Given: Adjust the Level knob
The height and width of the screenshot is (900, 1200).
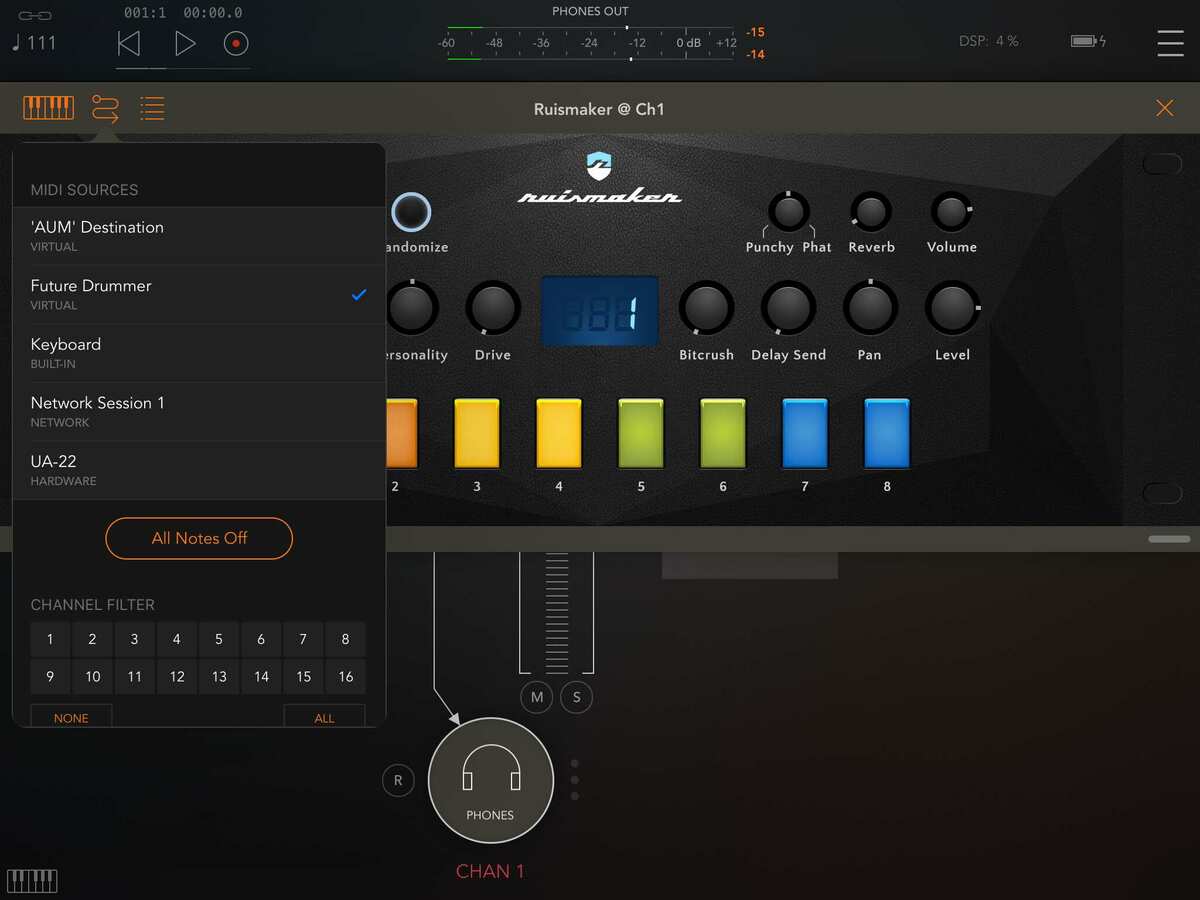Looking at the screenshot, I should point(952,308).
